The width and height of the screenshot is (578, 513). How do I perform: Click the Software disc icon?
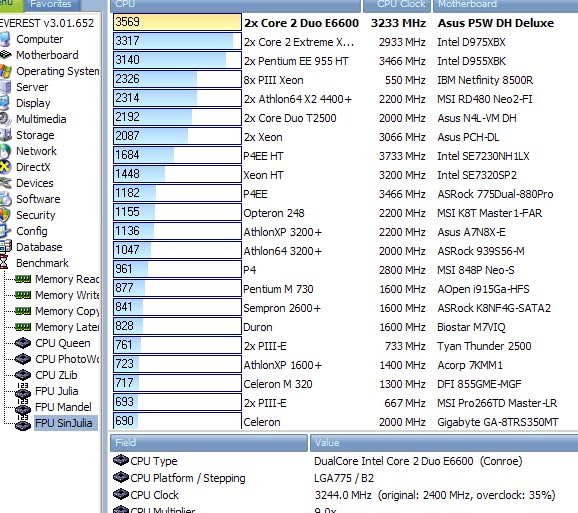(5, 199)
